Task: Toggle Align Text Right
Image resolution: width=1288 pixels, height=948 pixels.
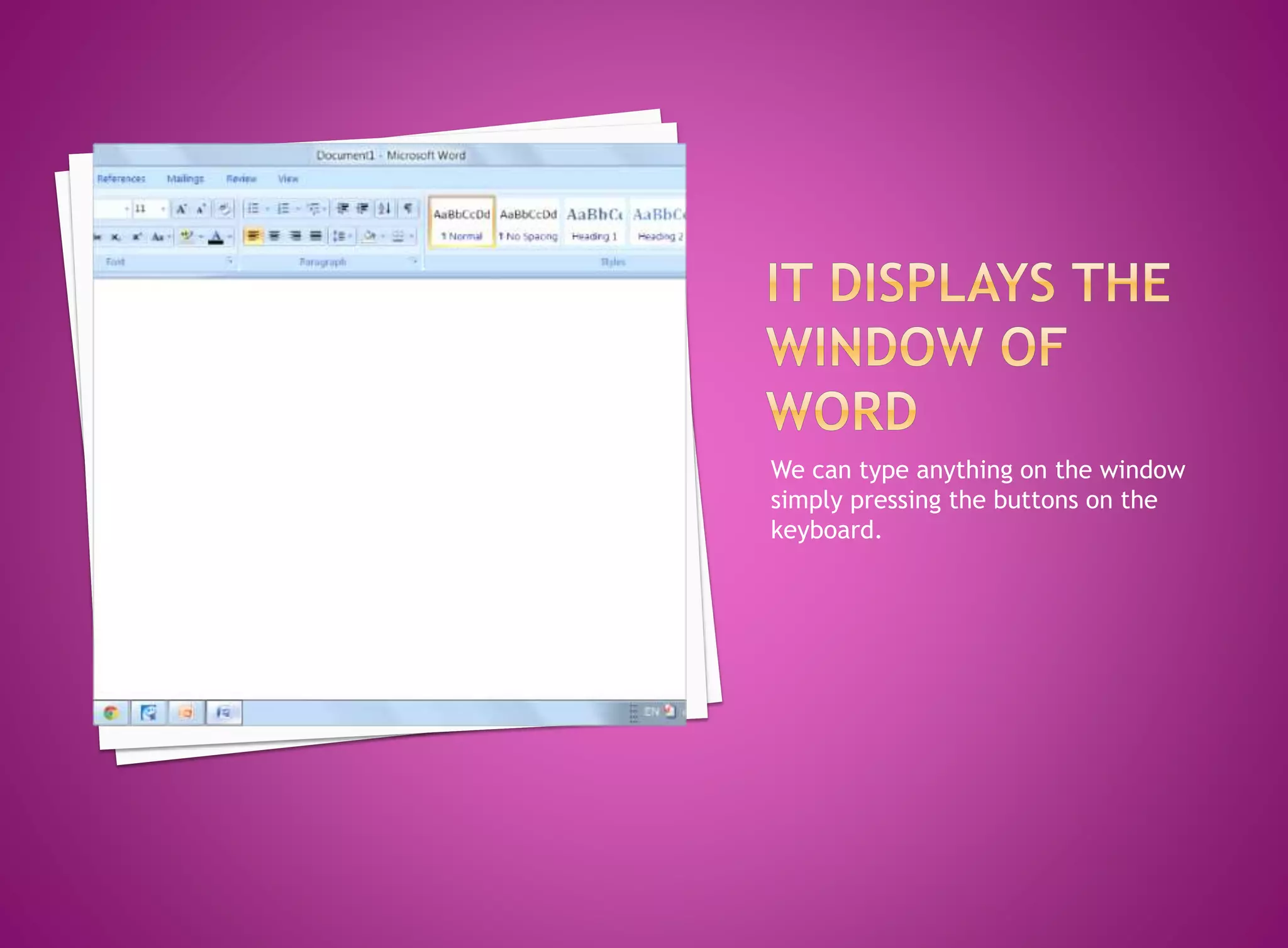Action: point(295,236)
